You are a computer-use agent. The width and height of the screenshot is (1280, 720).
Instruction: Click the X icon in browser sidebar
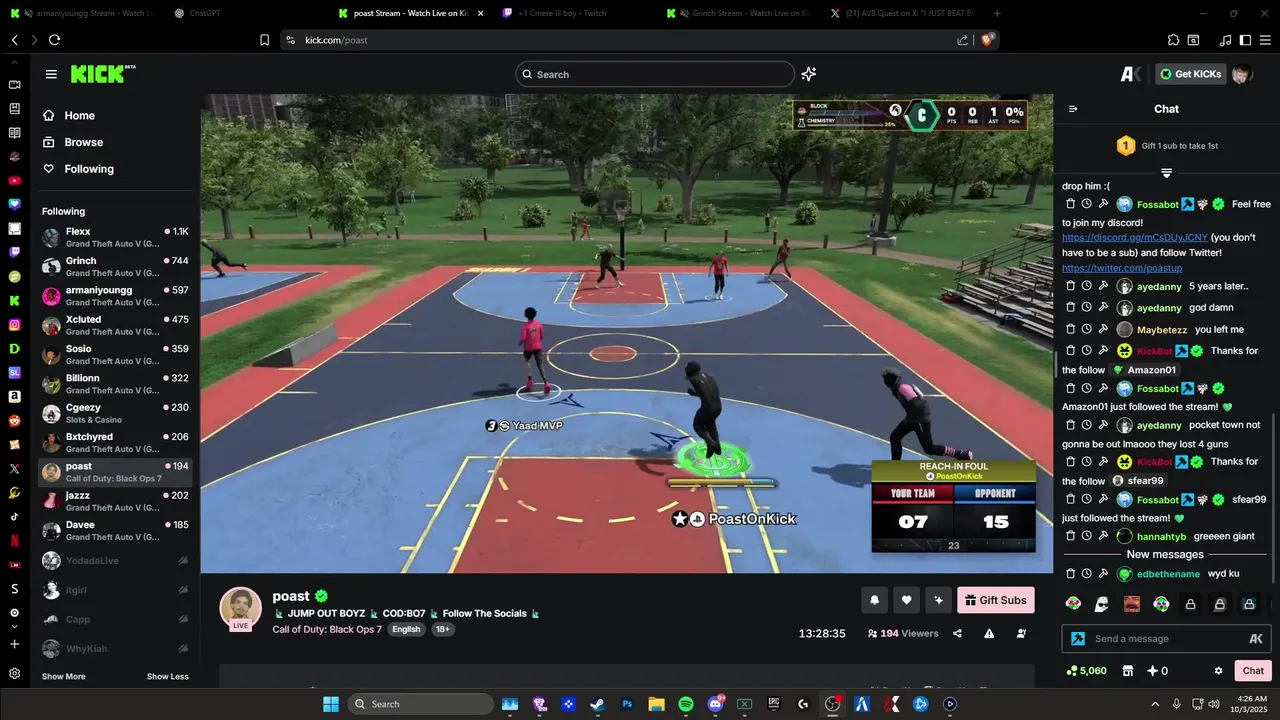[14, 468]
